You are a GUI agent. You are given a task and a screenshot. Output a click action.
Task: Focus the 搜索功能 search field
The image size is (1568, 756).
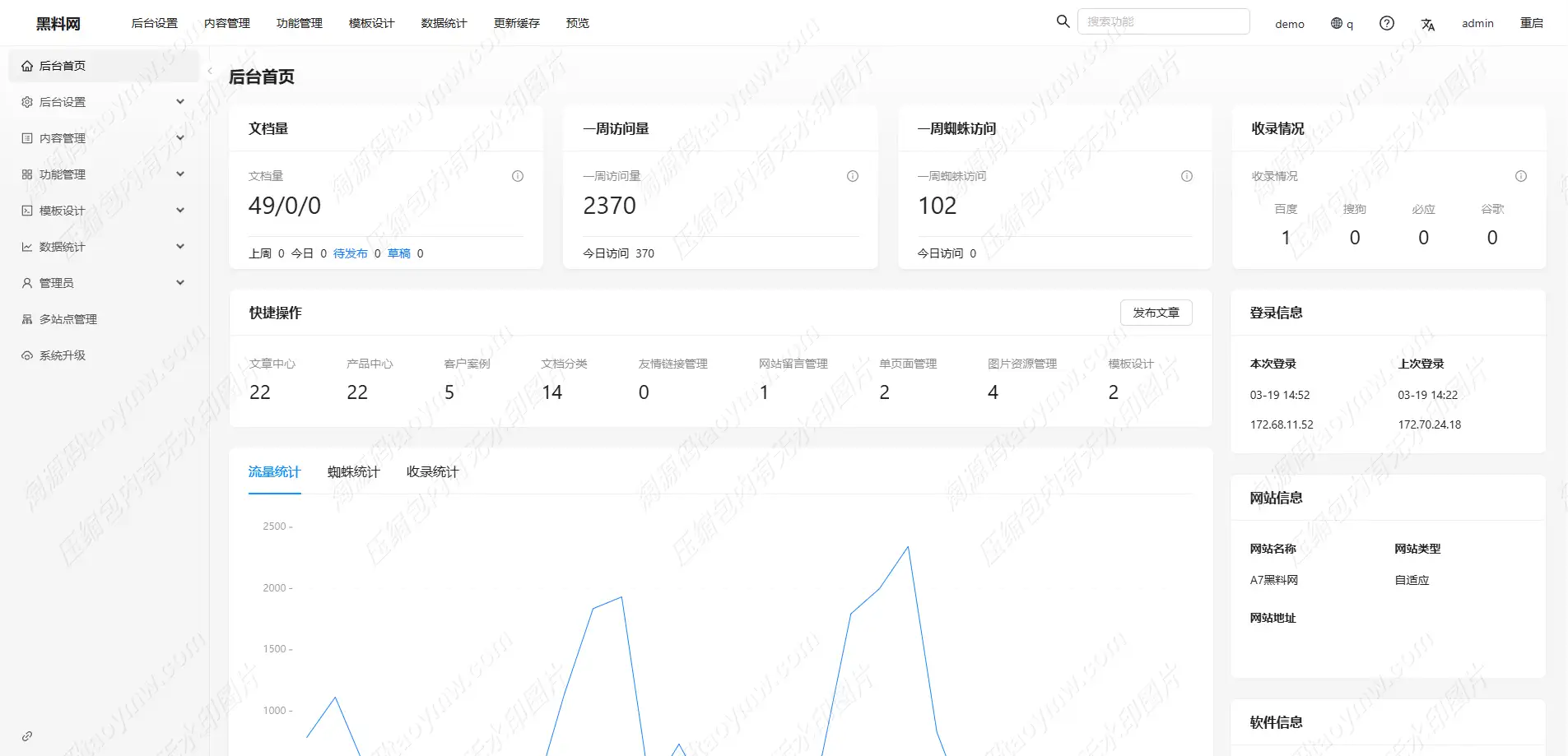(1164, 21)
